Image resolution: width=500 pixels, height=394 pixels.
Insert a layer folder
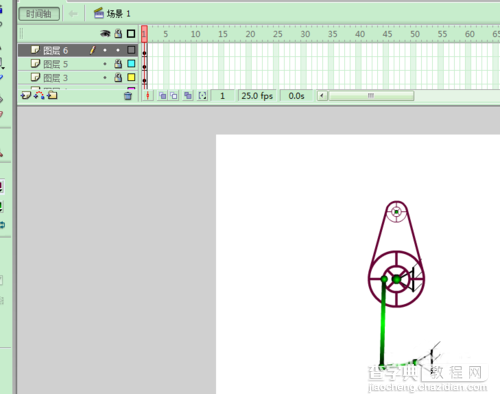[52, 95]
